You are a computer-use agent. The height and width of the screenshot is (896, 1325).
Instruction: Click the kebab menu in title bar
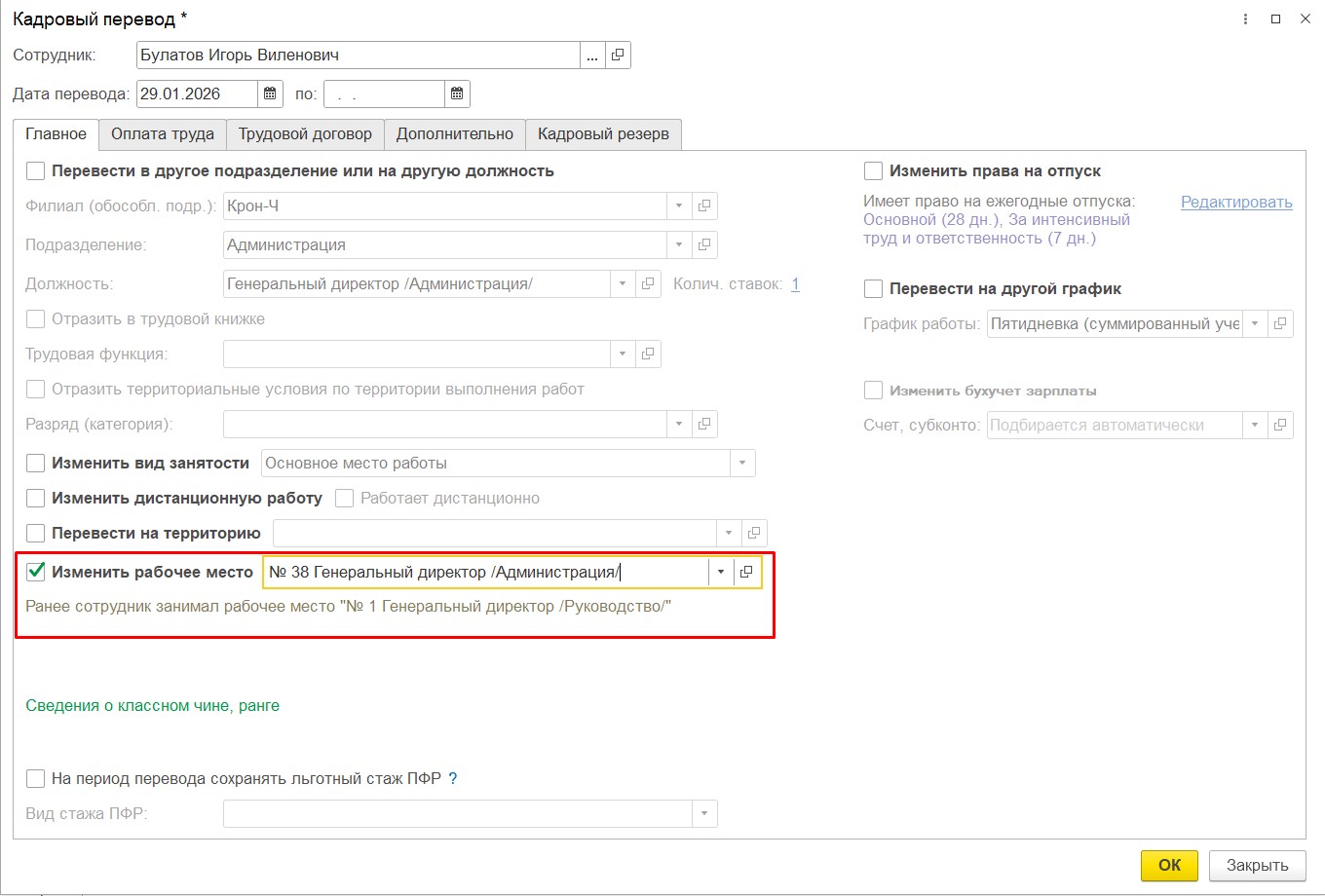coord(1245,19)
